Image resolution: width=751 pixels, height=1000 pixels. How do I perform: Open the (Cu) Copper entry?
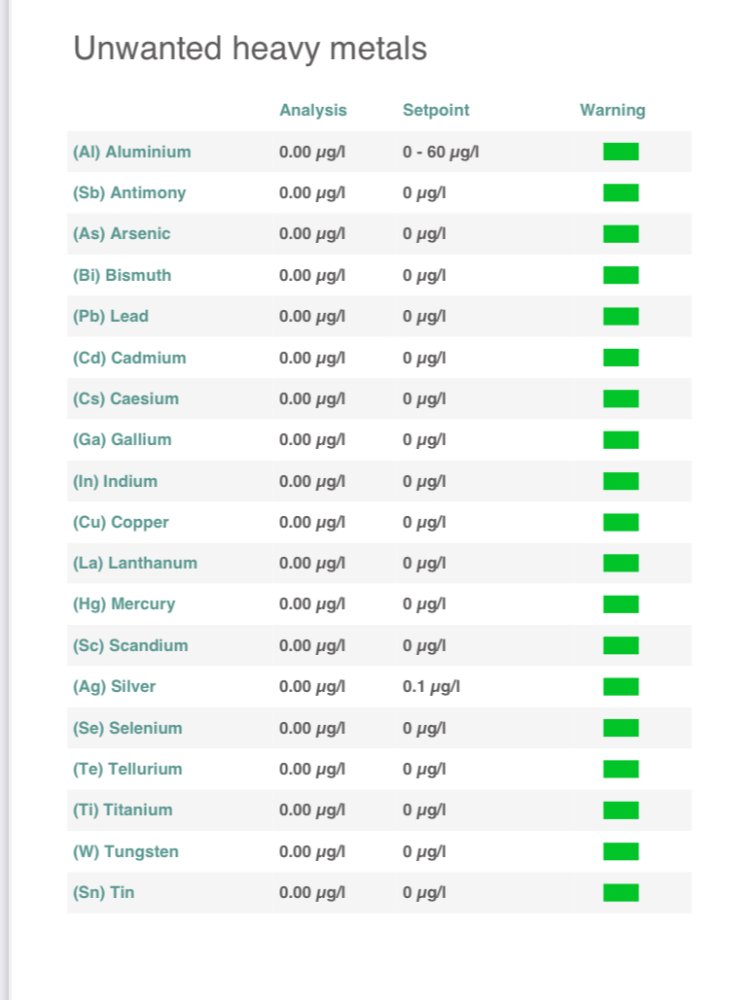pyautogui.click(x=120, y=522)
